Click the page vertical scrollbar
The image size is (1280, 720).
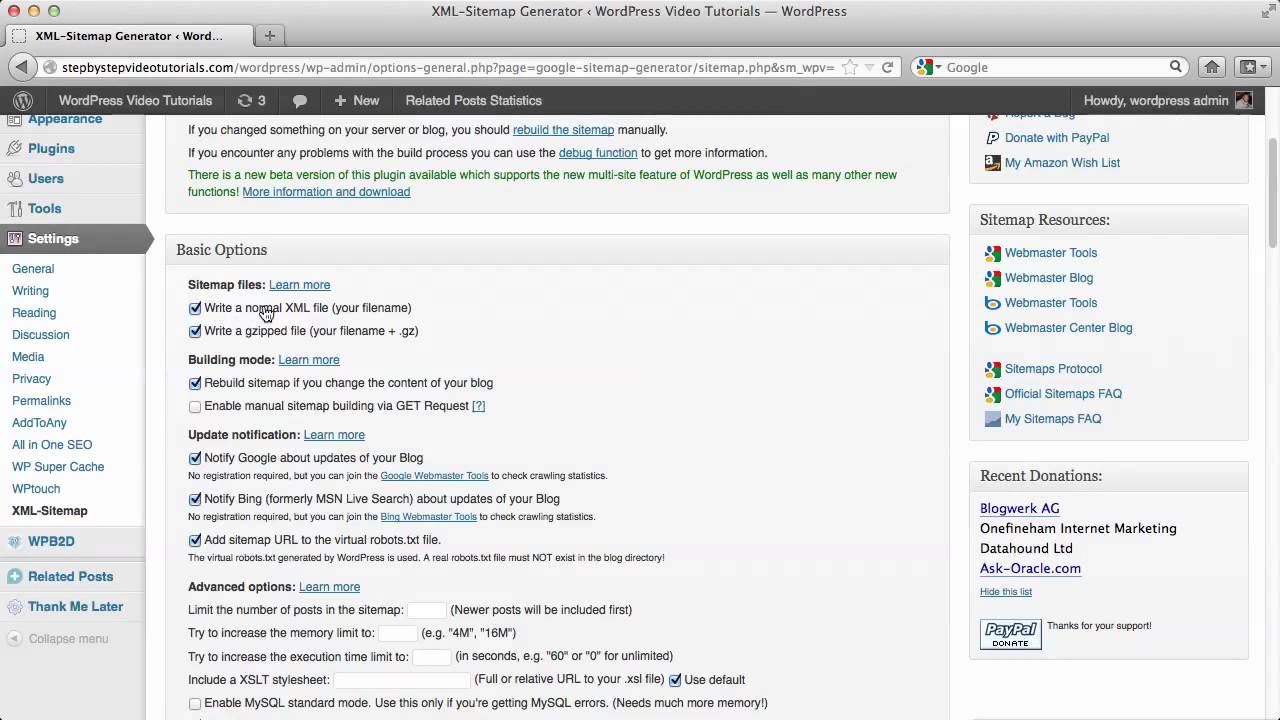coord(1272,195)
